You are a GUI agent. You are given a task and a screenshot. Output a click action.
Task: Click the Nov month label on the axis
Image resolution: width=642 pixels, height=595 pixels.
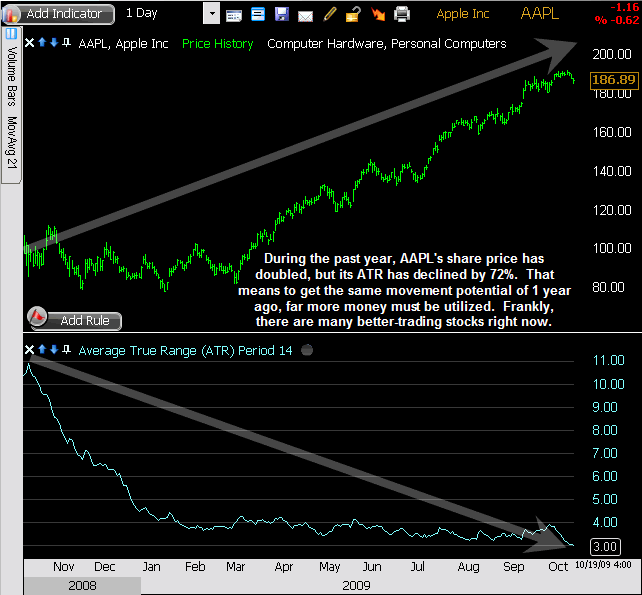point(63,567)
